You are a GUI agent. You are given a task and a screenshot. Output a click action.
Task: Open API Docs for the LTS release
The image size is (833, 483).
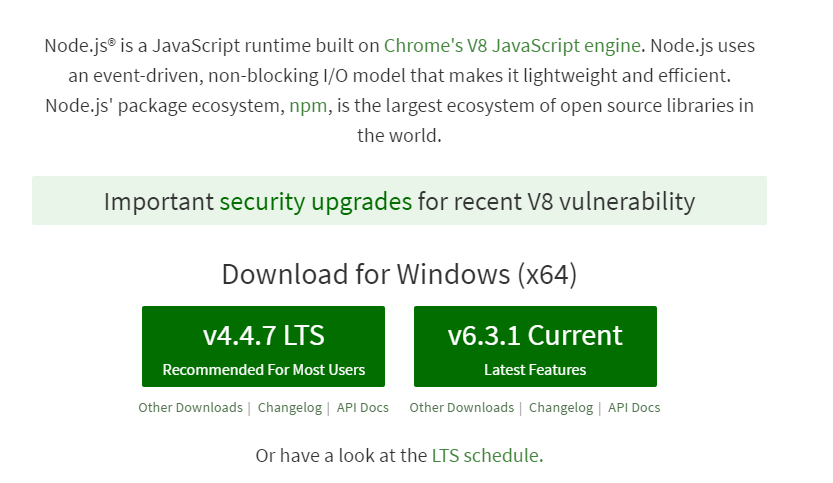[x=363, y=408]
